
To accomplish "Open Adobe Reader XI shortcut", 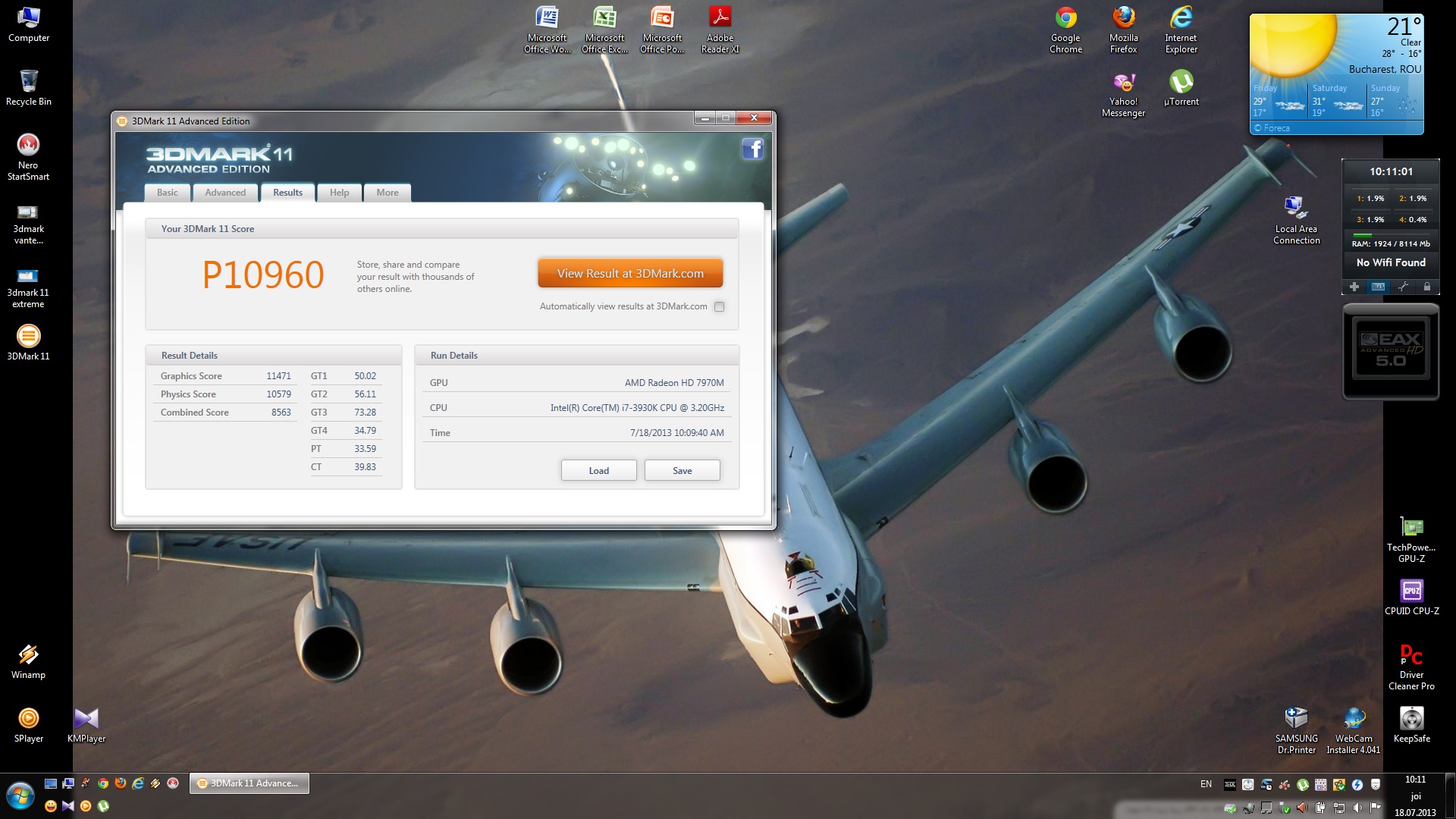I will point(720,29).
